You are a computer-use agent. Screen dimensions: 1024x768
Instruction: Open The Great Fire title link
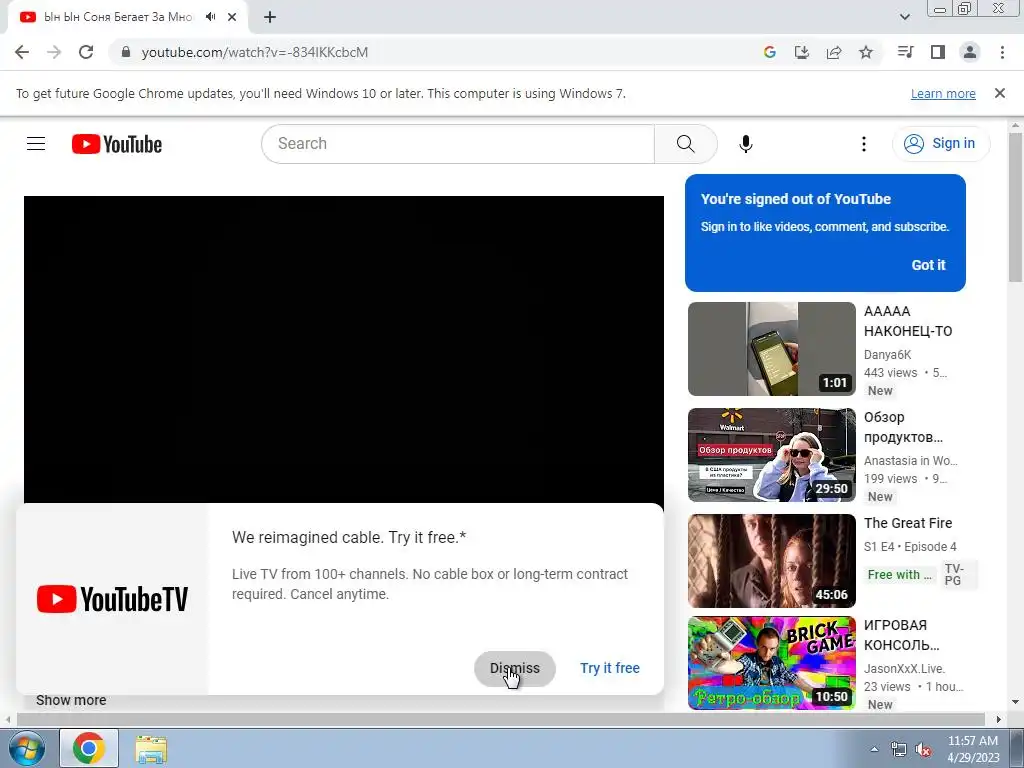click(908, 523)
